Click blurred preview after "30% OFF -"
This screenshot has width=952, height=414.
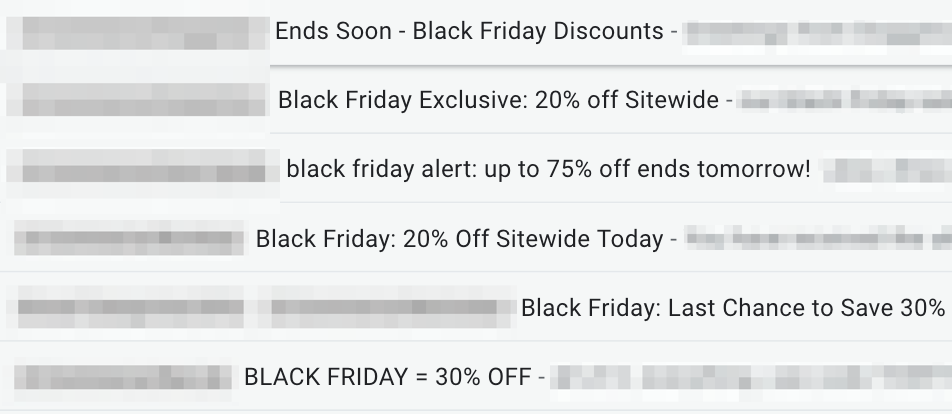click(x=750, y=378)
